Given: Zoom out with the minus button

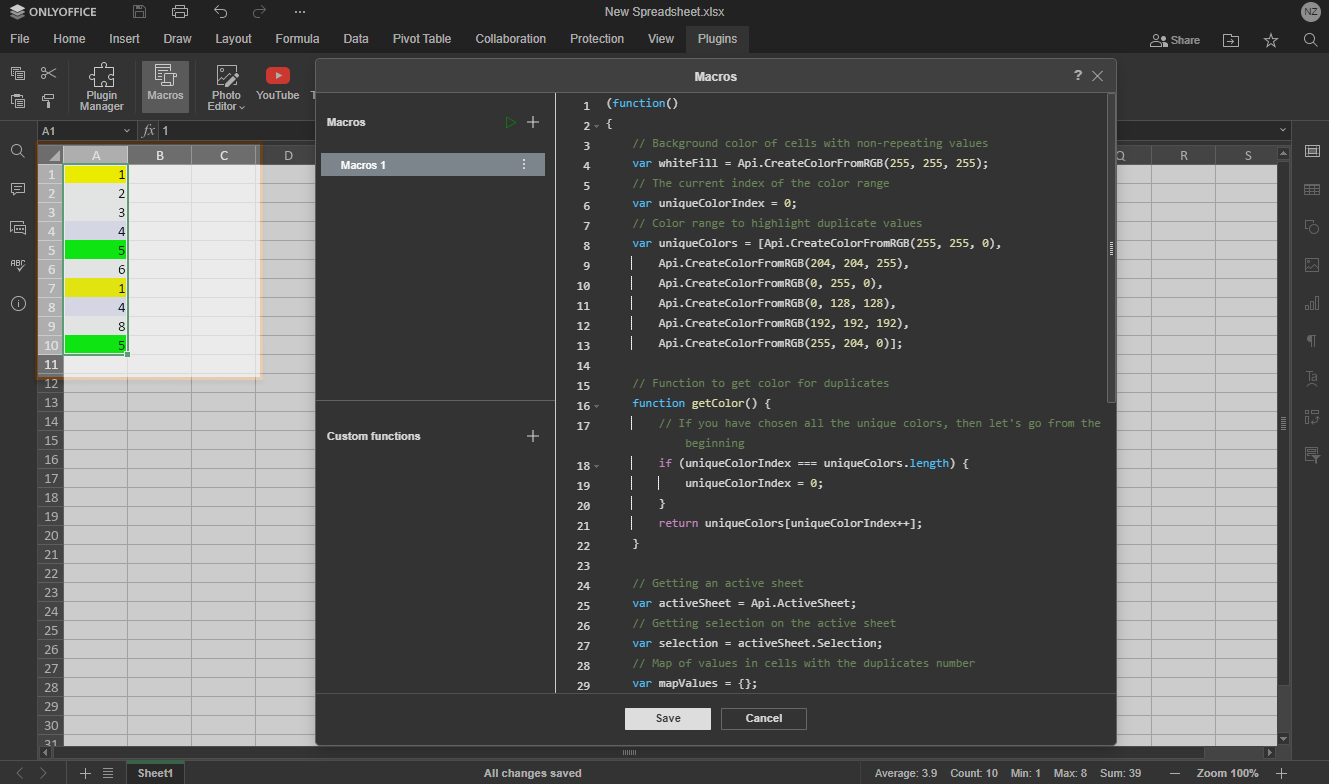Looking at the screenshot, I should click(x=1175, y=773).
